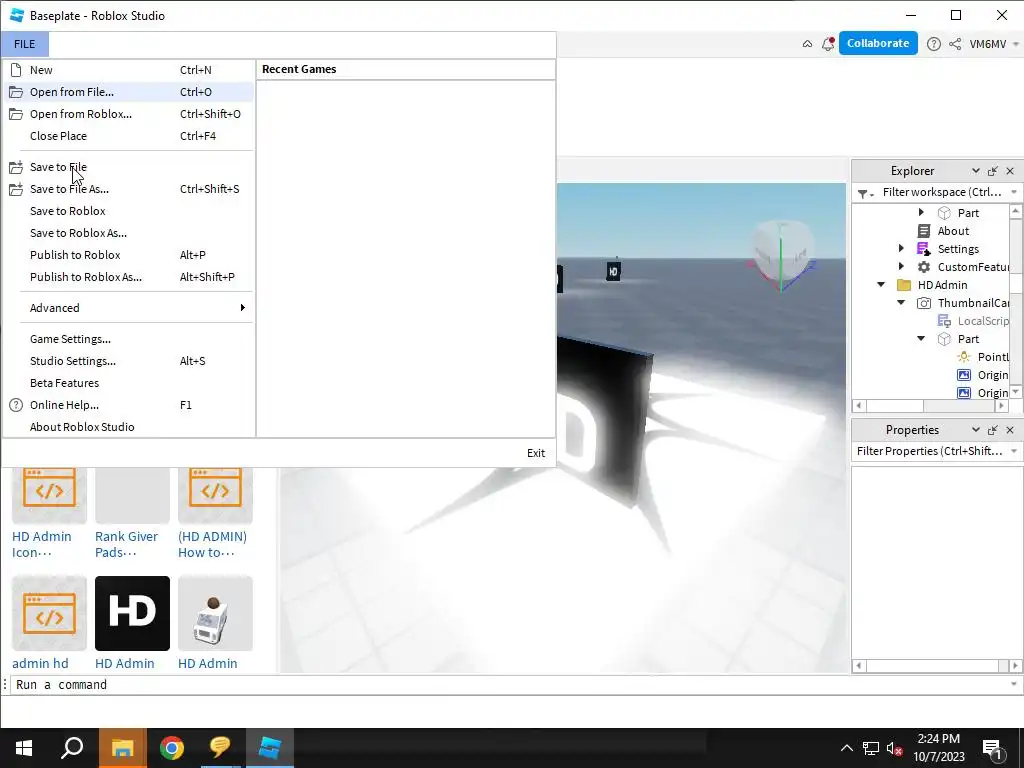
Task: Open Chrome from the taskbar
Action: [x=172, y=748]
